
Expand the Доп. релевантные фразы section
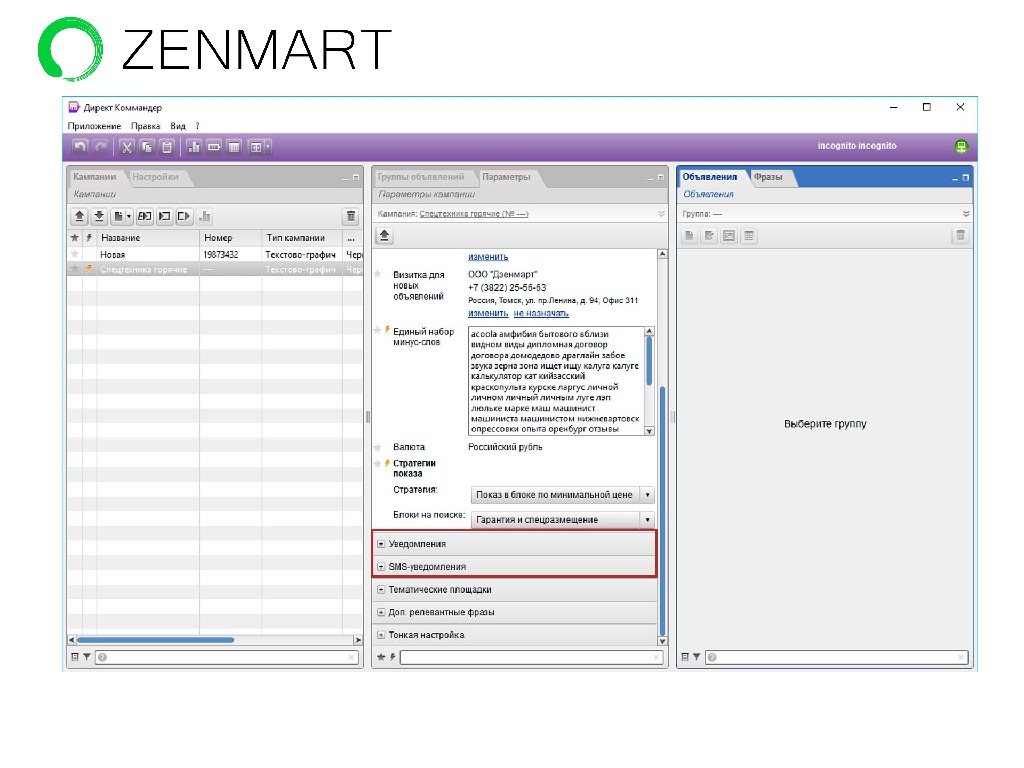pos(381,612)
